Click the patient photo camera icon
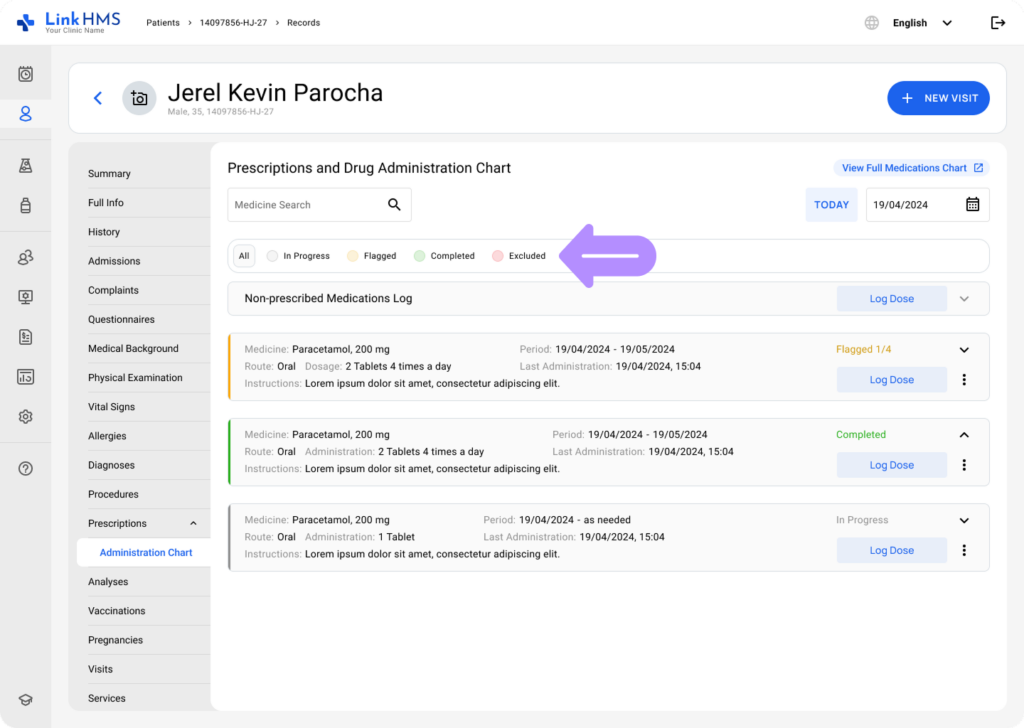The image size is (1024, 728). pos(139,98)
